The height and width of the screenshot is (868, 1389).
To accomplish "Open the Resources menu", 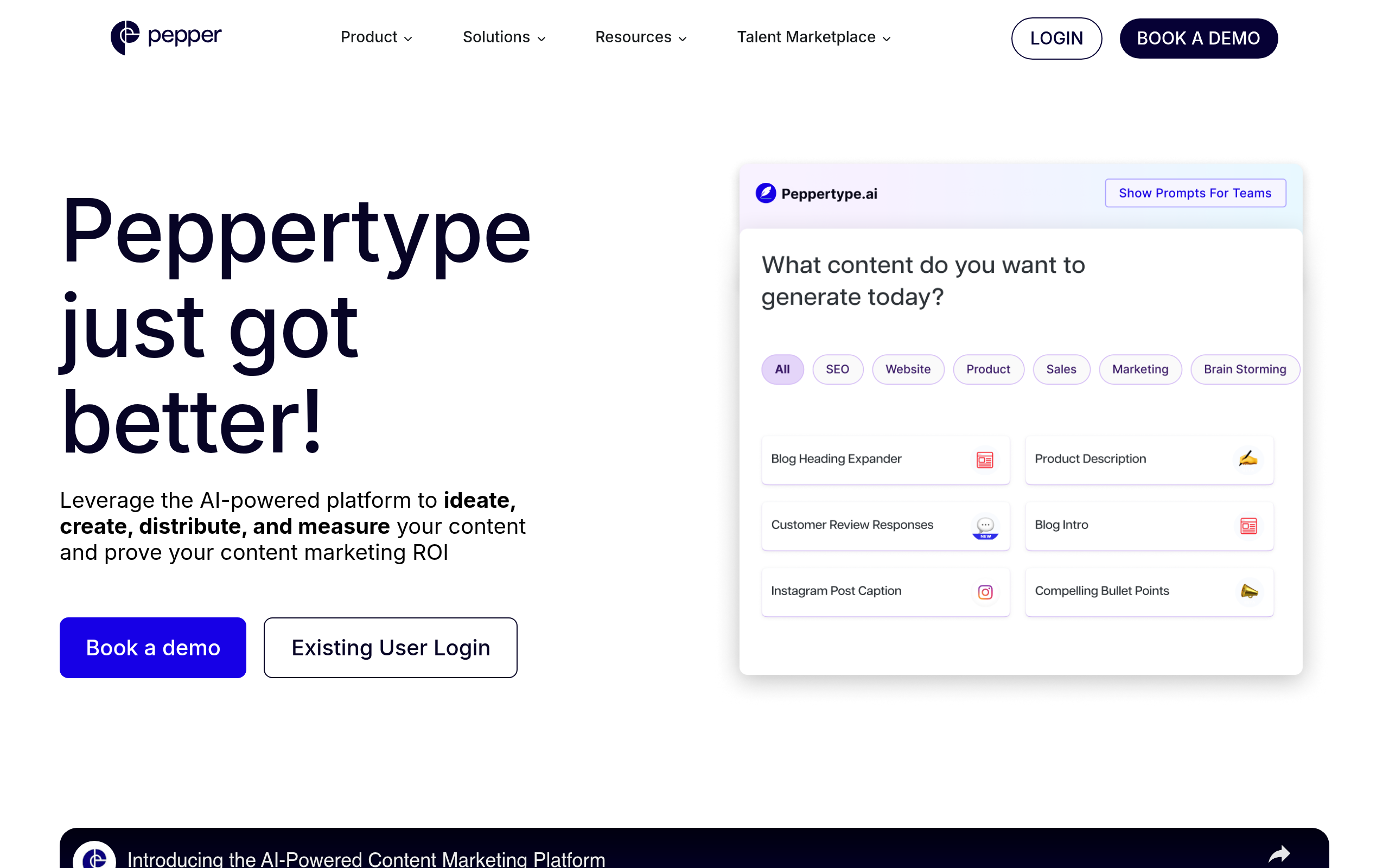I will 641,37.
